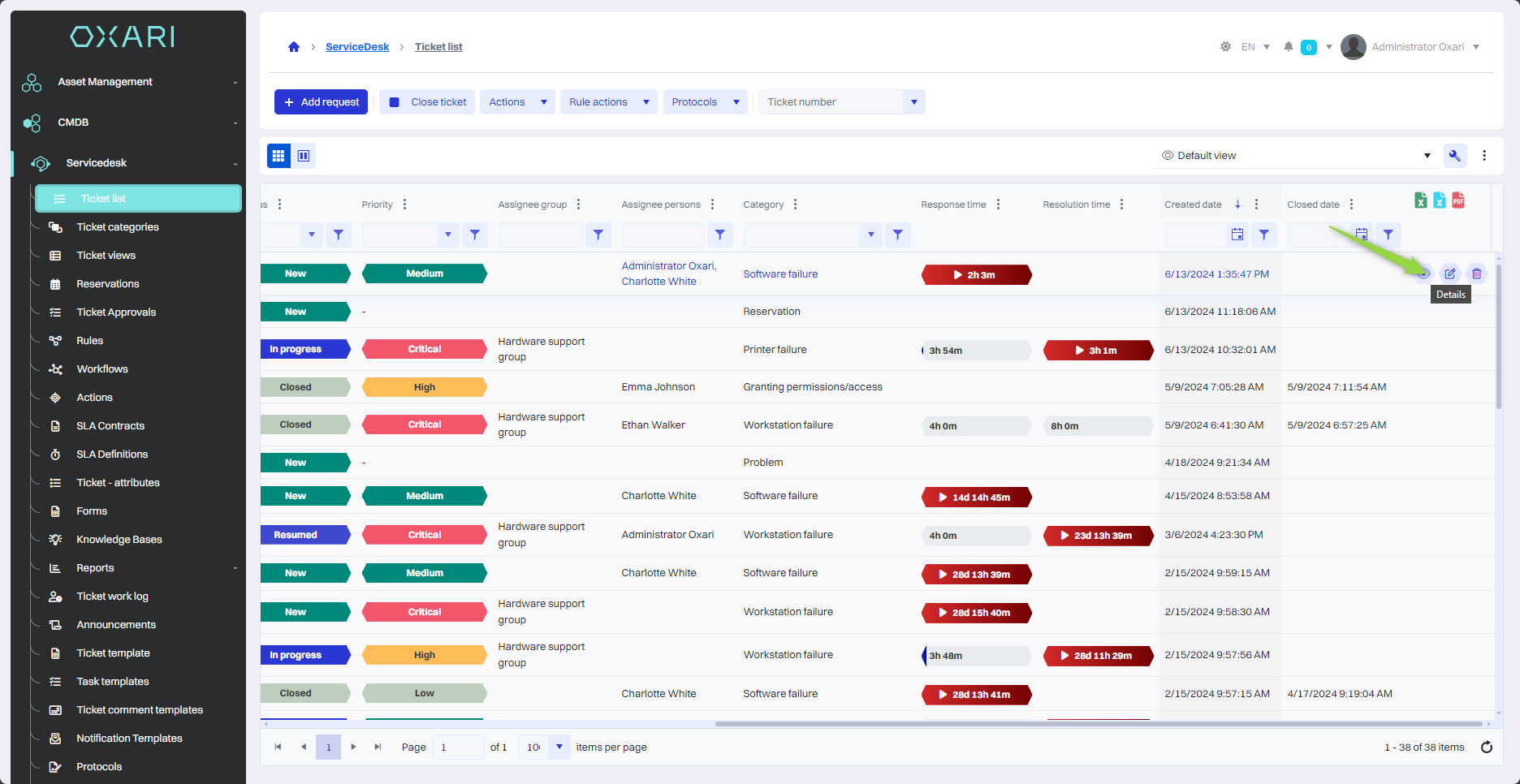Viewport: 1520px width, 784px height.
Task: Open Created date calendar picker
Action: coord(1237,235)
